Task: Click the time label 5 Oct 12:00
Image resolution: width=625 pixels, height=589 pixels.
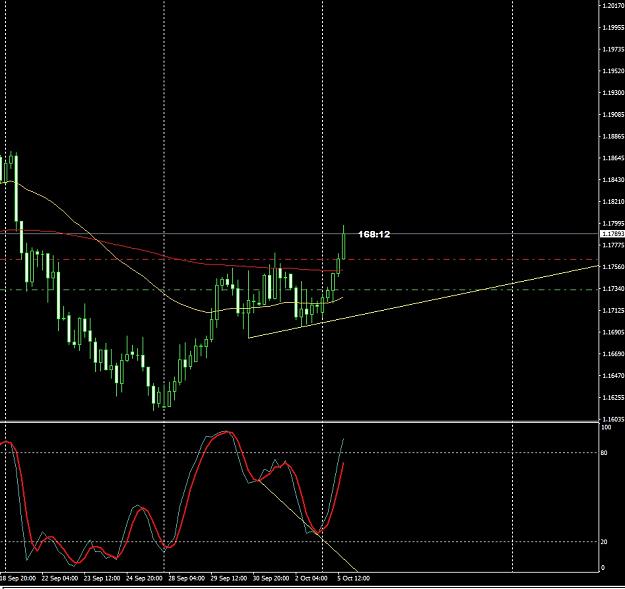Action: [x=353, y=578]
